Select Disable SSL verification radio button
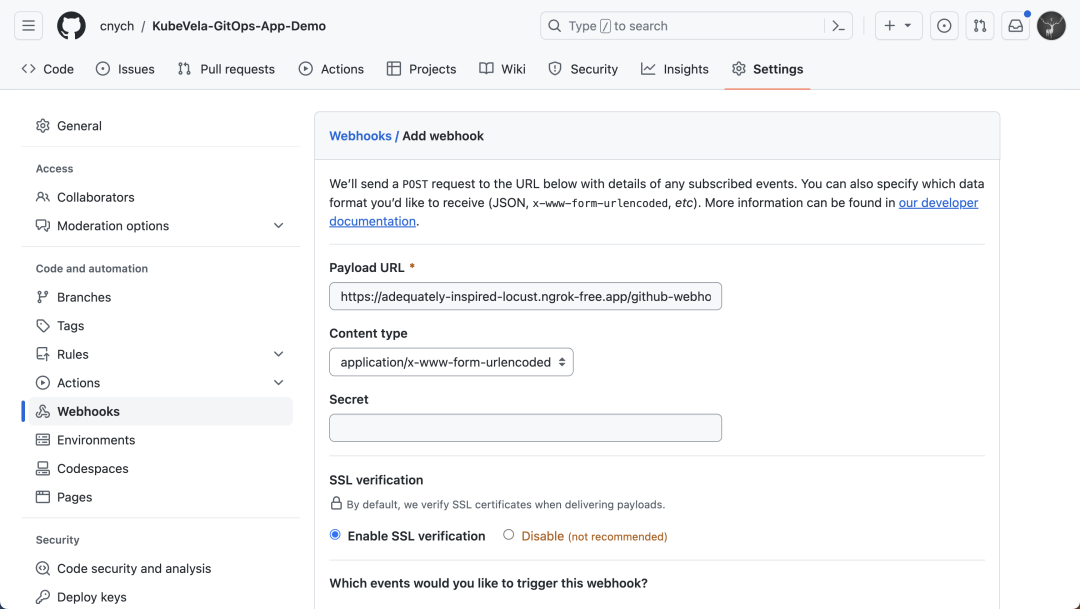 509,535
